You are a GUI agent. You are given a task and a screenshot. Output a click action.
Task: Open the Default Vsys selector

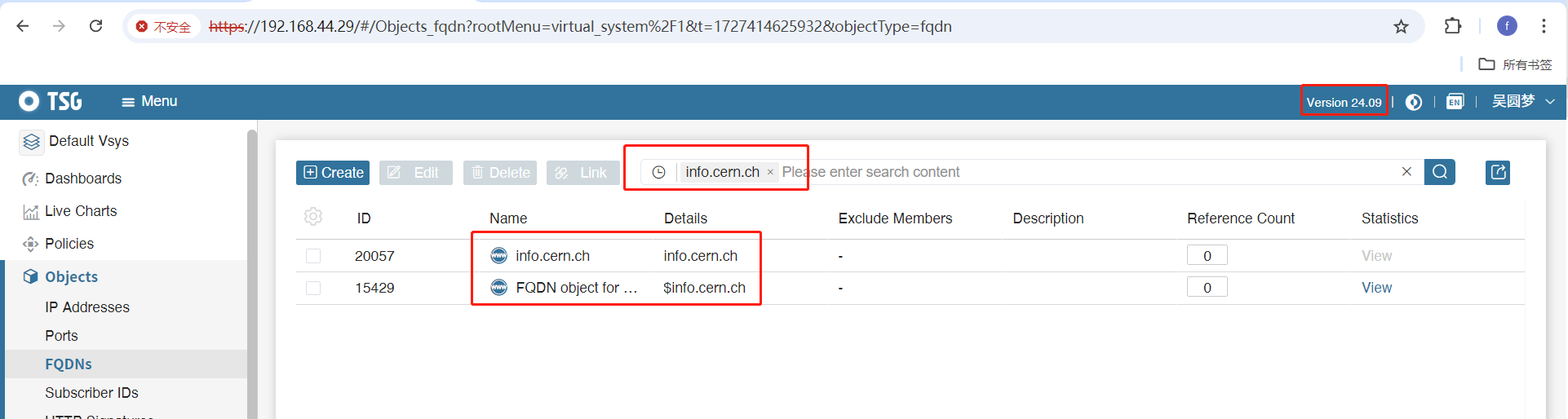click(x=88, y=141)
